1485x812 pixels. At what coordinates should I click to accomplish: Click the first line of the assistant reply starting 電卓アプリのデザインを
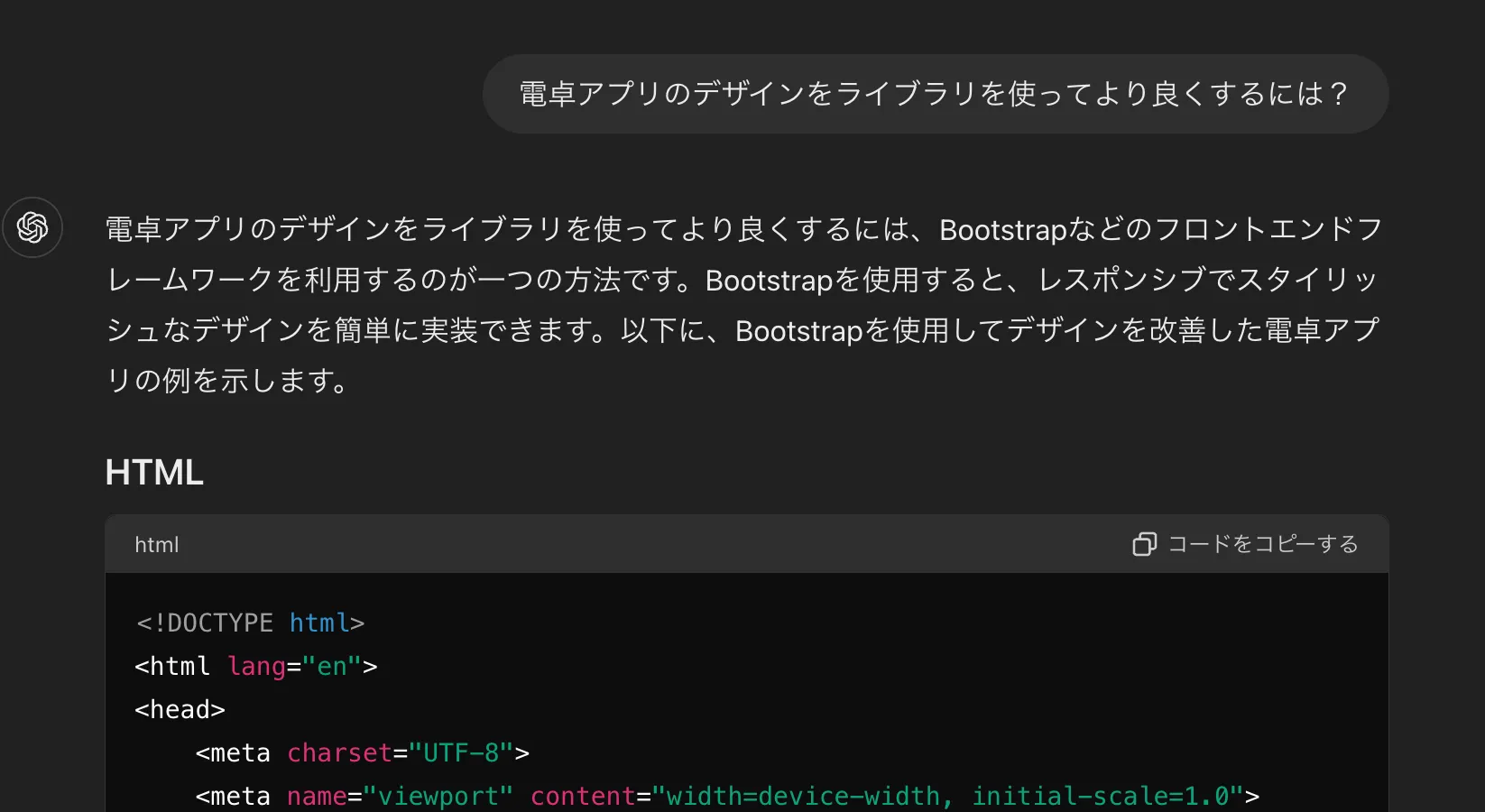coord(744,229)
